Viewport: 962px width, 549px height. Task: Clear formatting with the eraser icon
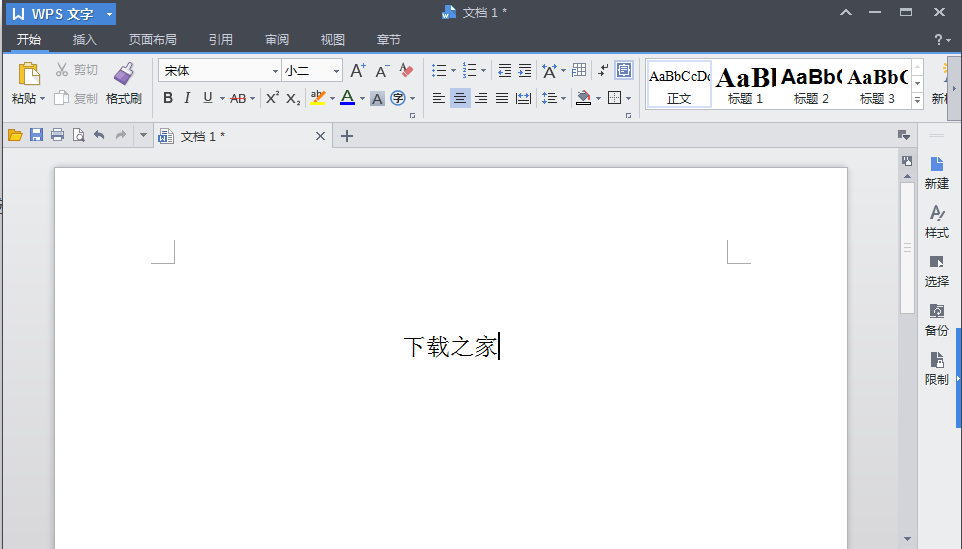(x=406, y=71)
